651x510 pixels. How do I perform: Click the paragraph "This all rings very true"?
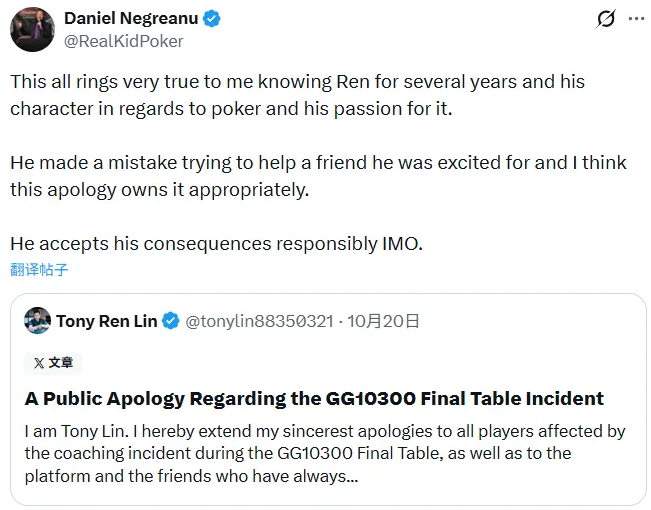tap(297, 94)
